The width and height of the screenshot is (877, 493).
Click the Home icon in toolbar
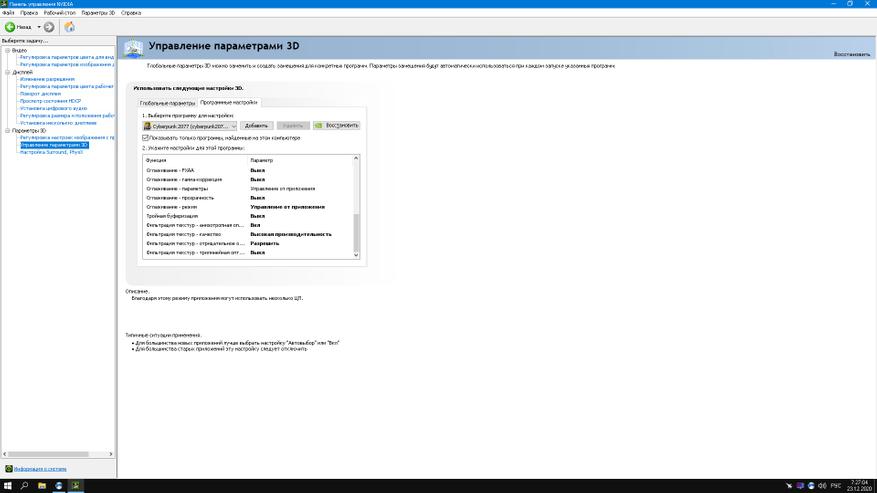click(69, 27)
